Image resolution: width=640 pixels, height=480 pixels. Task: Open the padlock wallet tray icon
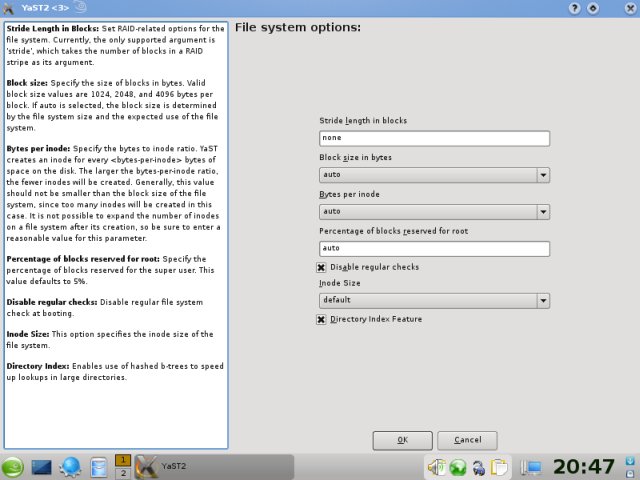tap(479, 468)
